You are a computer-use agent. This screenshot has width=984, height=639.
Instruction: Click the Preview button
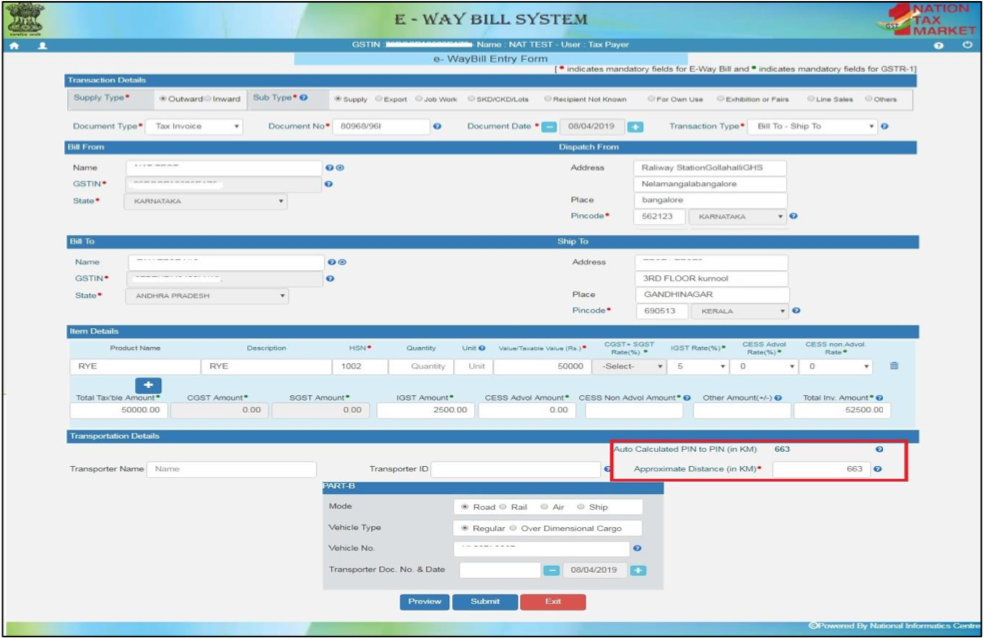(x=424, y=602)
